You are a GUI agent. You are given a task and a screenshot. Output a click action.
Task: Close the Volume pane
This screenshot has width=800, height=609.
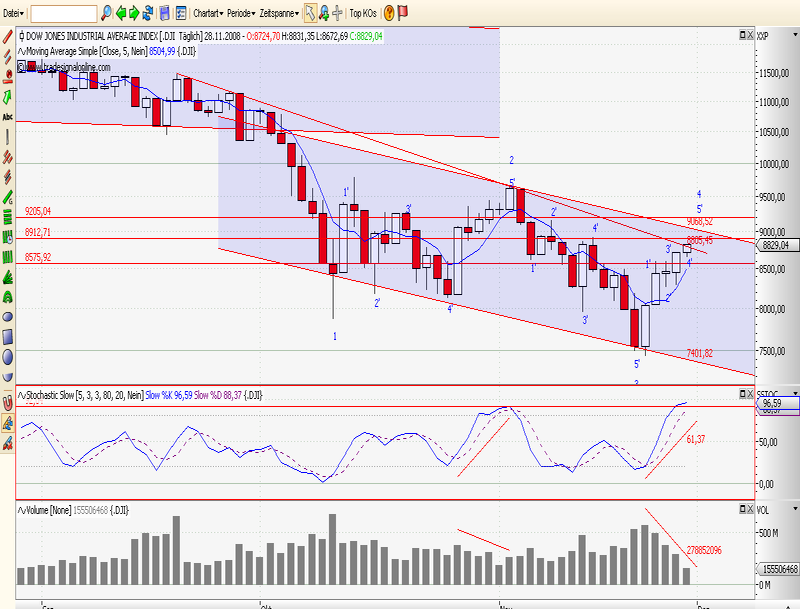coord(750,509)
